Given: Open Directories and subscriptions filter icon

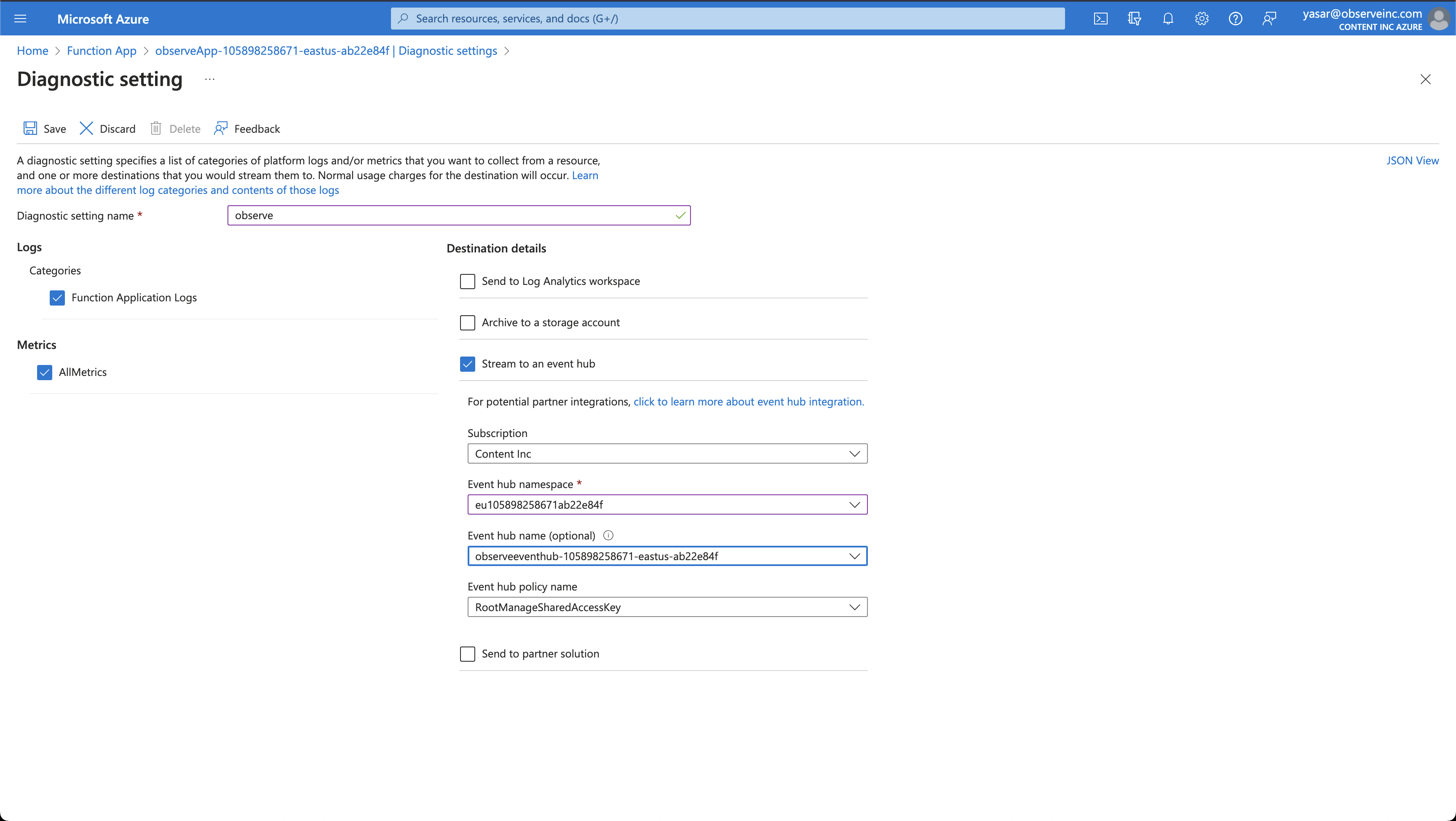Looking at the screenshot, I should pyautogui.click(x=1134, y=19).
